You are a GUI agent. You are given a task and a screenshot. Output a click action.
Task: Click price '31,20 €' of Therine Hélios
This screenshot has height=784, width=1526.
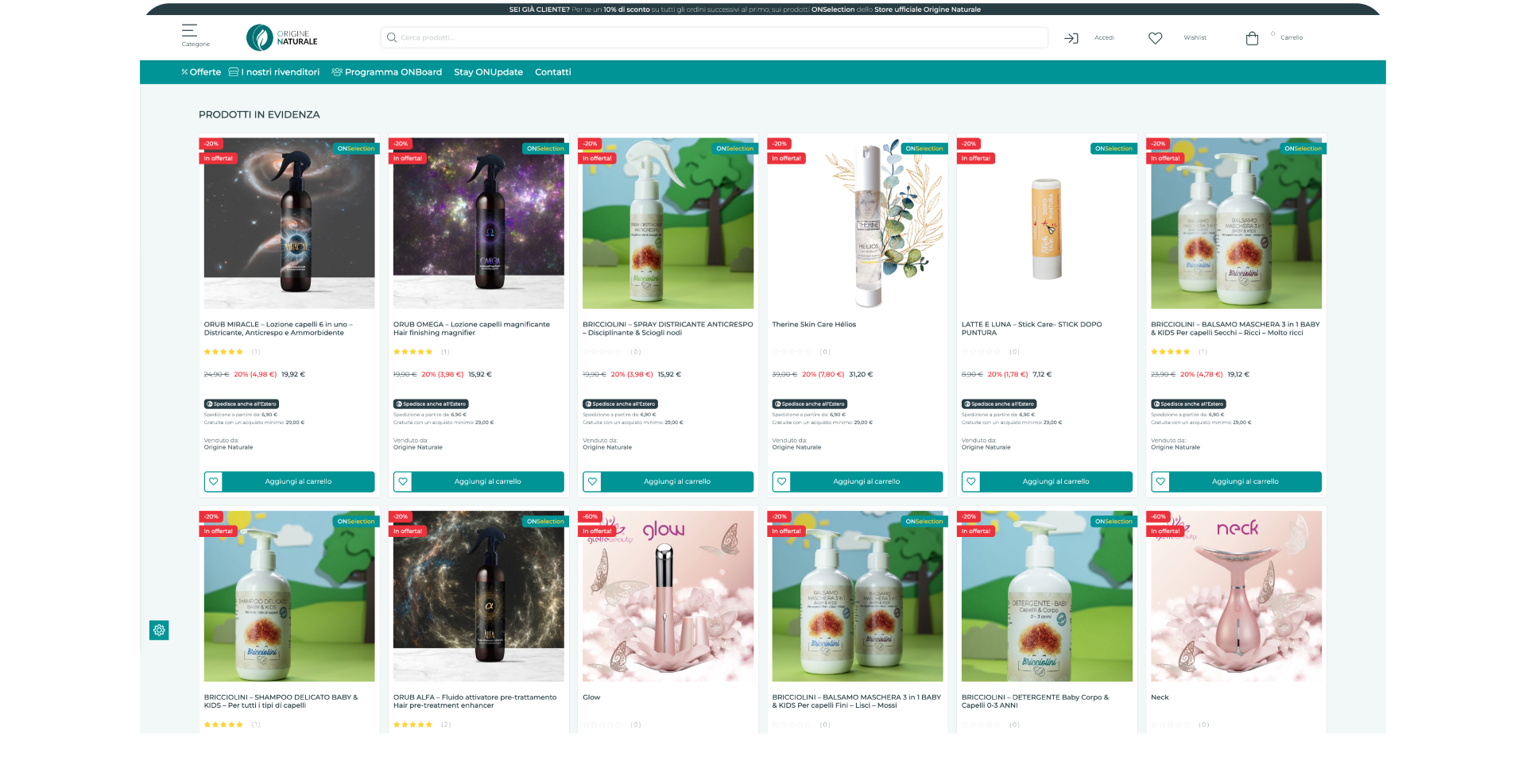click(861, 374)
